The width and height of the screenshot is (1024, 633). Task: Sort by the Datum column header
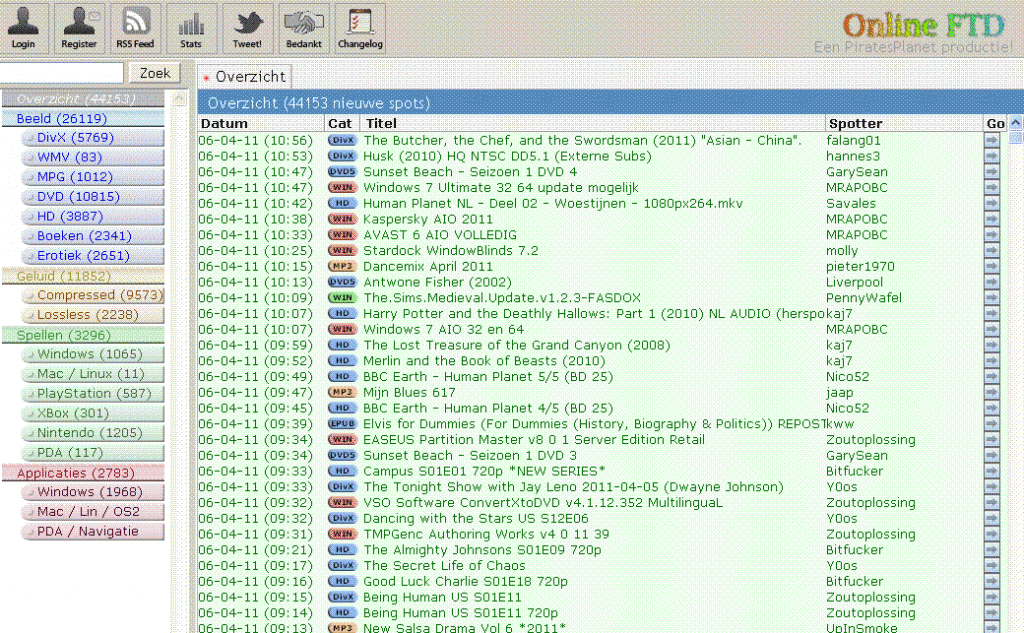coord(261,123)
